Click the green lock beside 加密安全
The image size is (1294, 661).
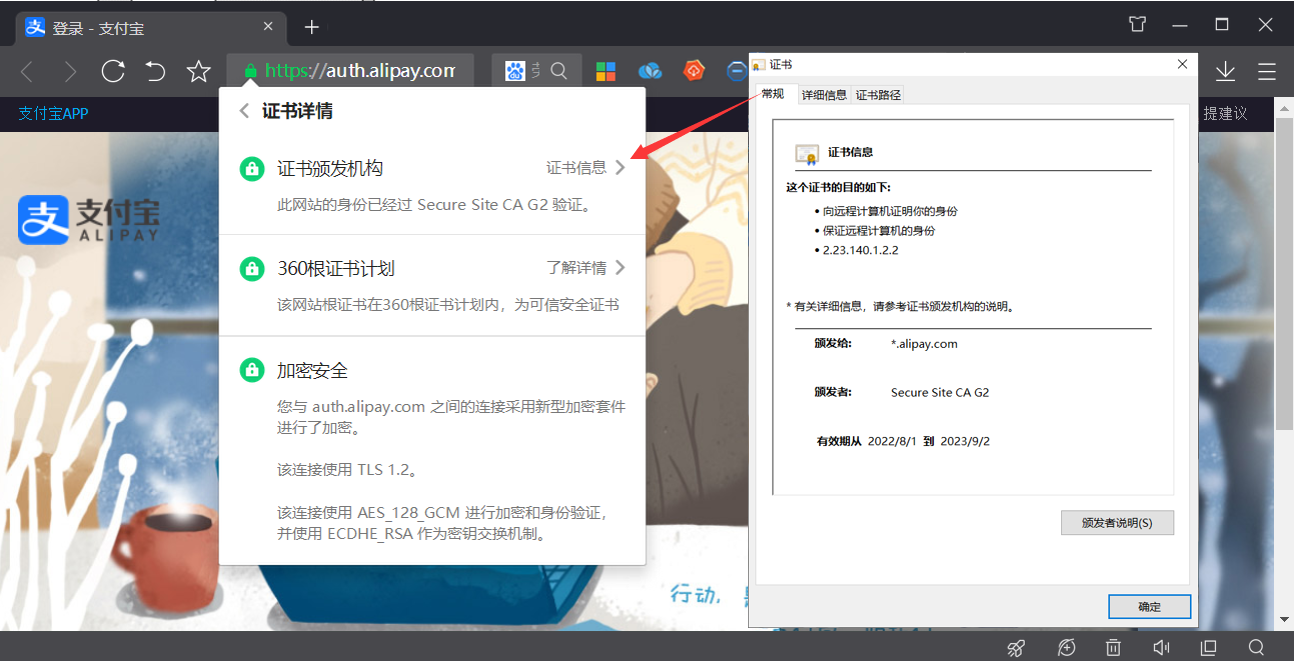[252, 370]
